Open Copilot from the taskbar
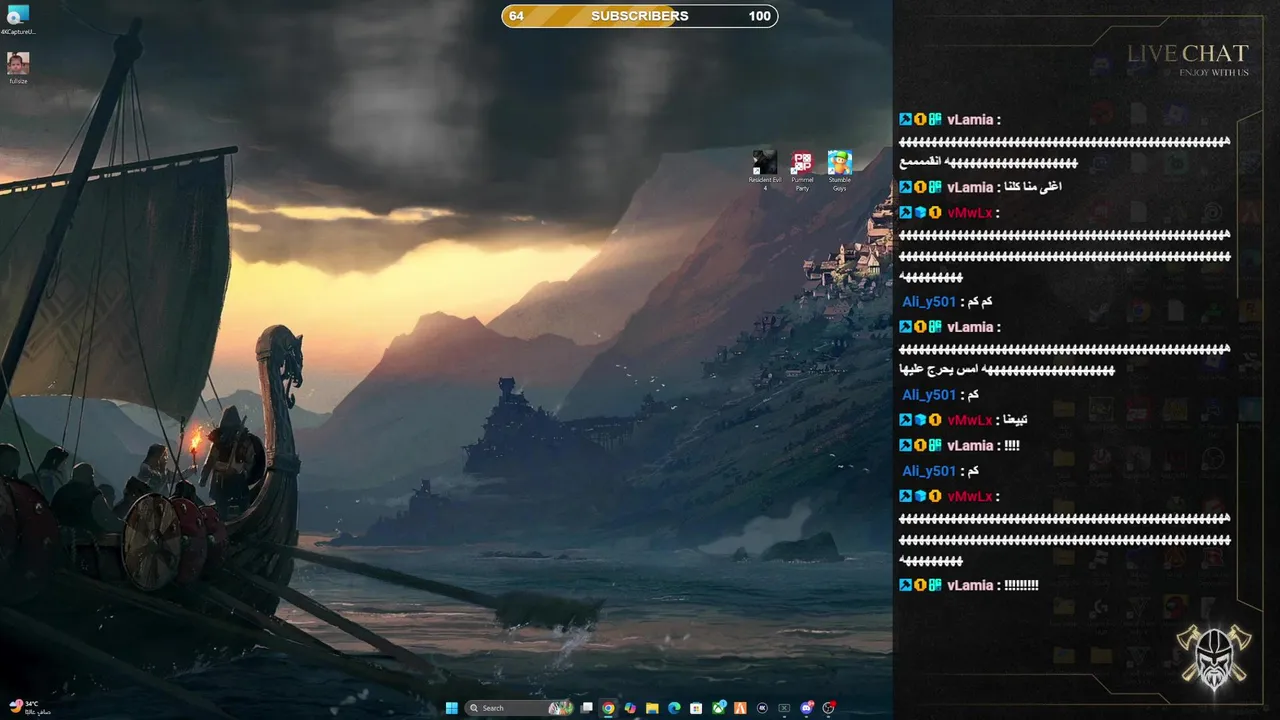This screenshot has width=1280, height=720. coord(630,708)
